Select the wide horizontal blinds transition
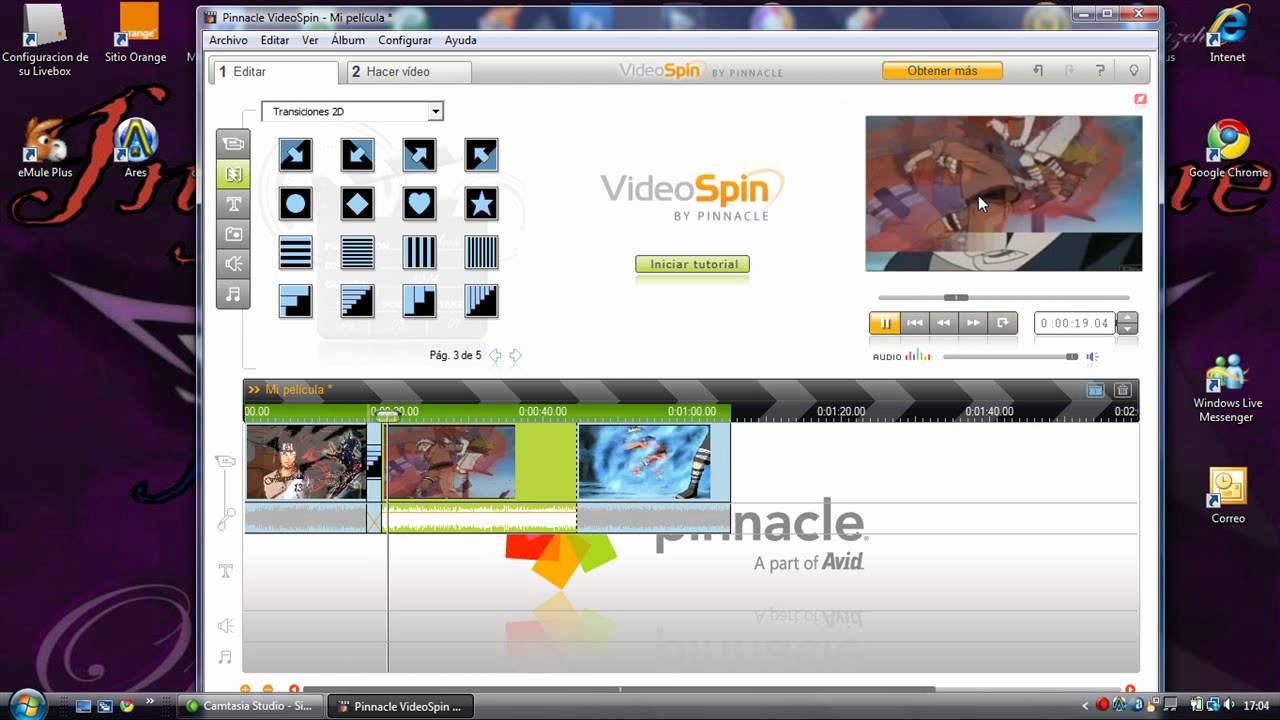The height and width of the screenshot is (720, 1280). 295,252
